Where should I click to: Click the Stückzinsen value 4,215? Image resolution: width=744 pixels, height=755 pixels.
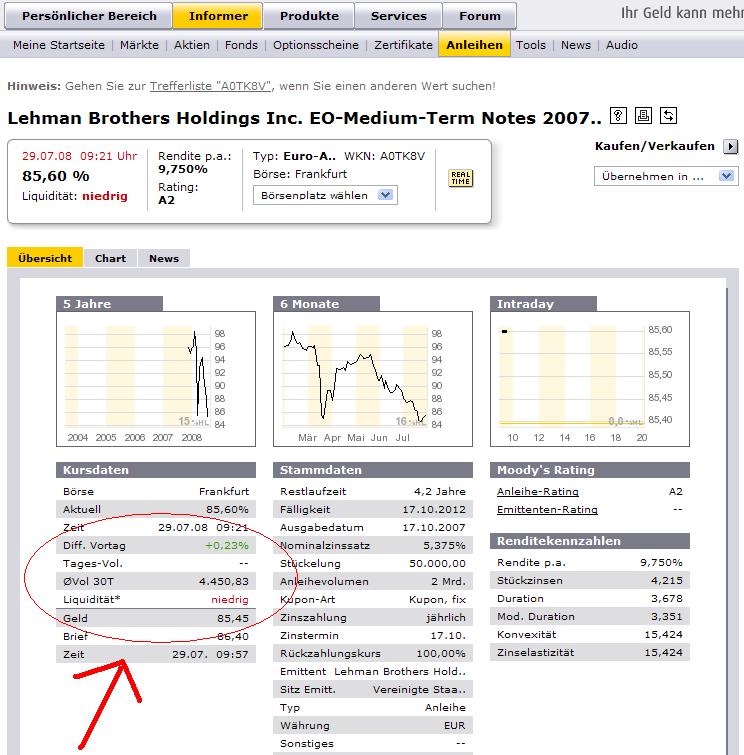[x=666, y=581]
